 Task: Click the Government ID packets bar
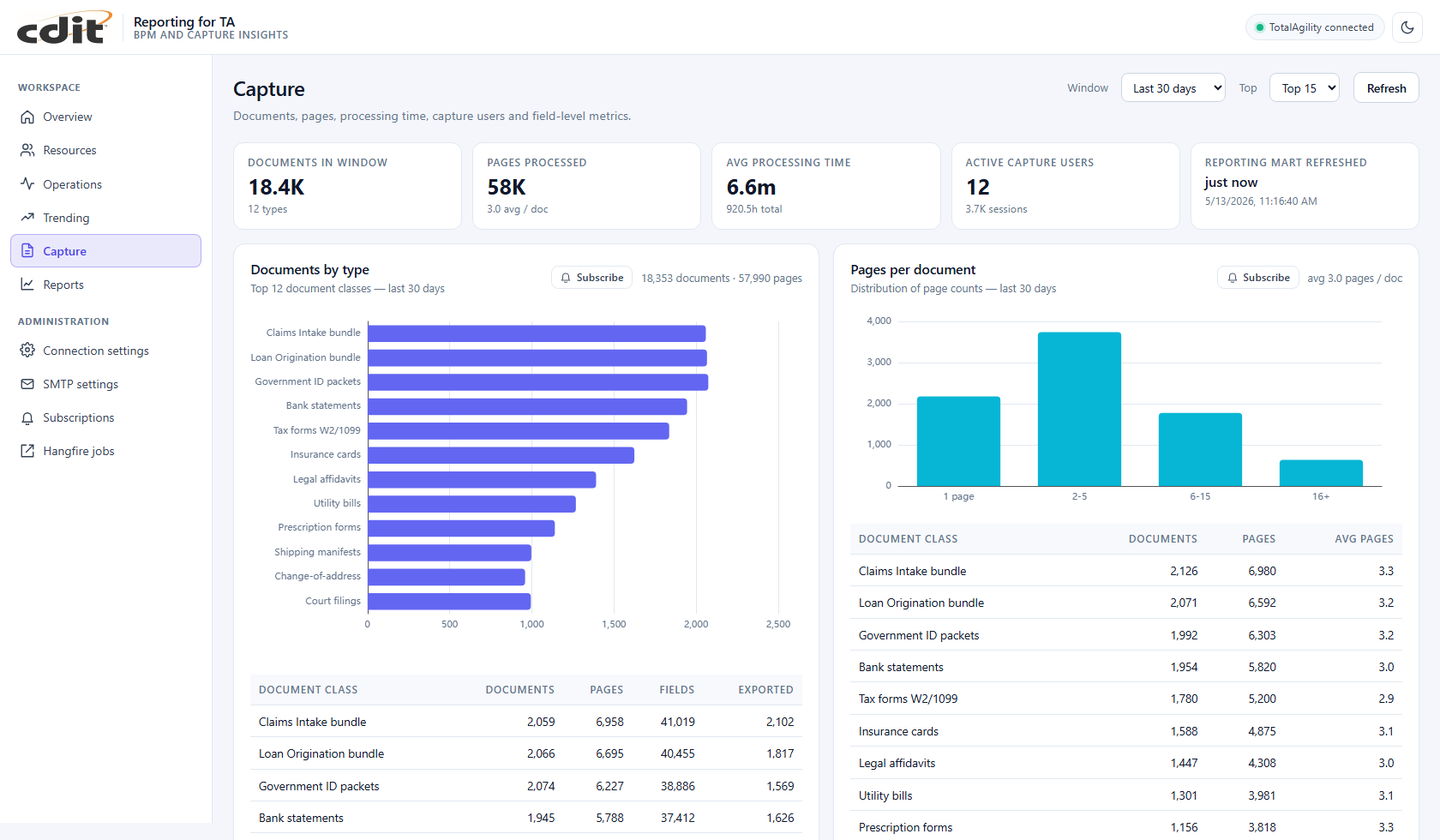coord(538,382)
